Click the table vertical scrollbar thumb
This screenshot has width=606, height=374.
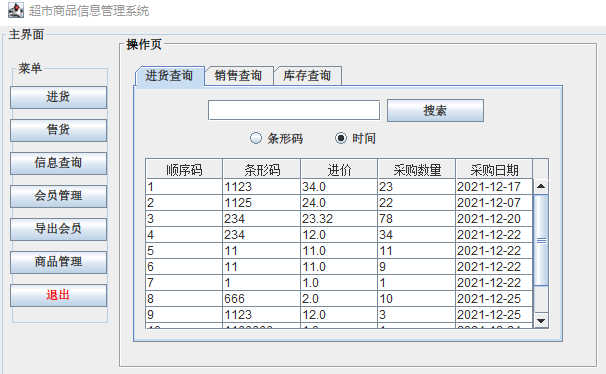click(541, 240)
